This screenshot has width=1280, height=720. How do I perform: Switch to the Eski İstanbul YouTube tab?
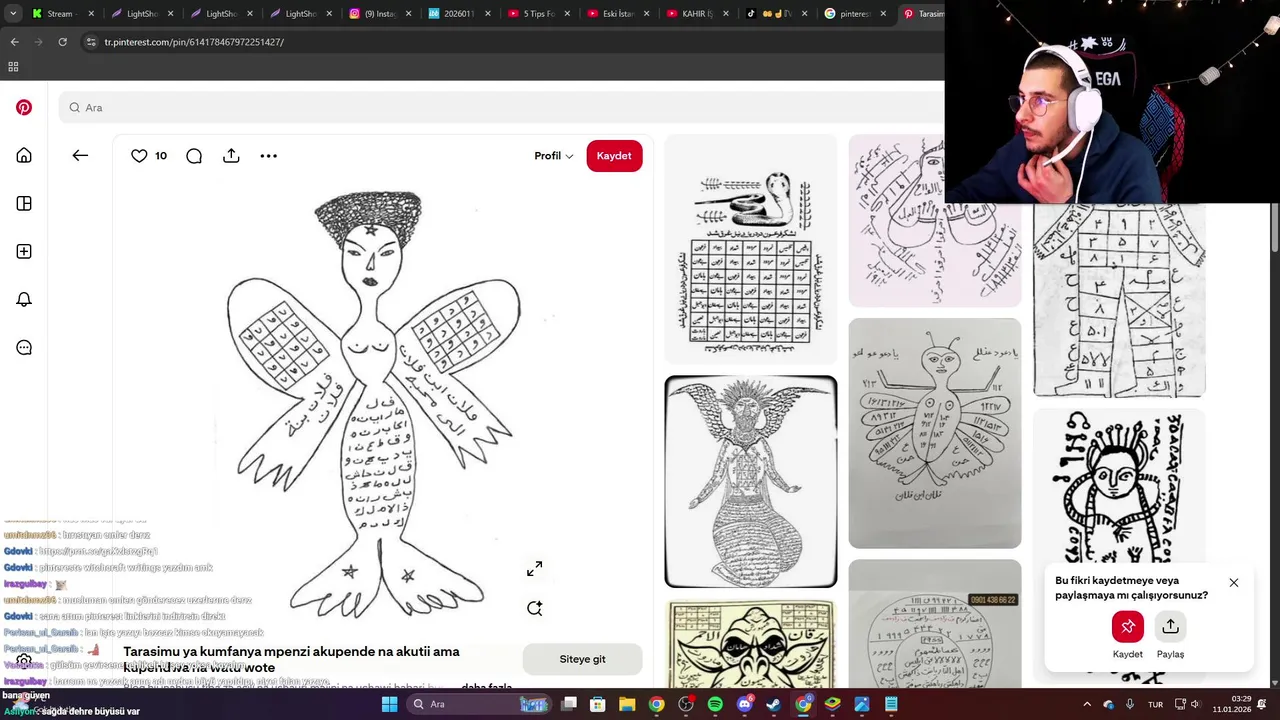[x=618, y=14]
